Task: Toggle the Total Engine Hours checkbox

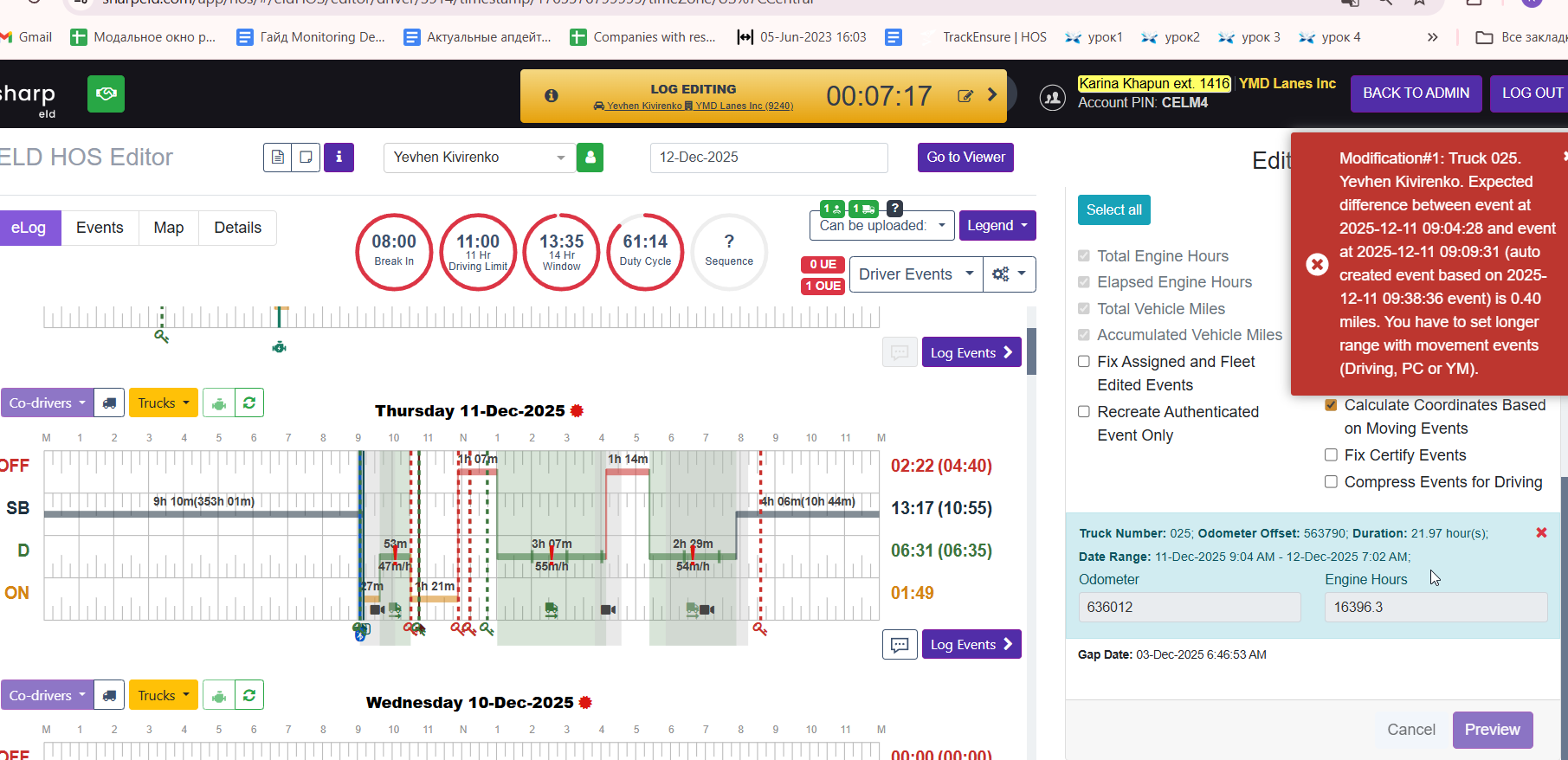Action: click(x=1083, y=255)
